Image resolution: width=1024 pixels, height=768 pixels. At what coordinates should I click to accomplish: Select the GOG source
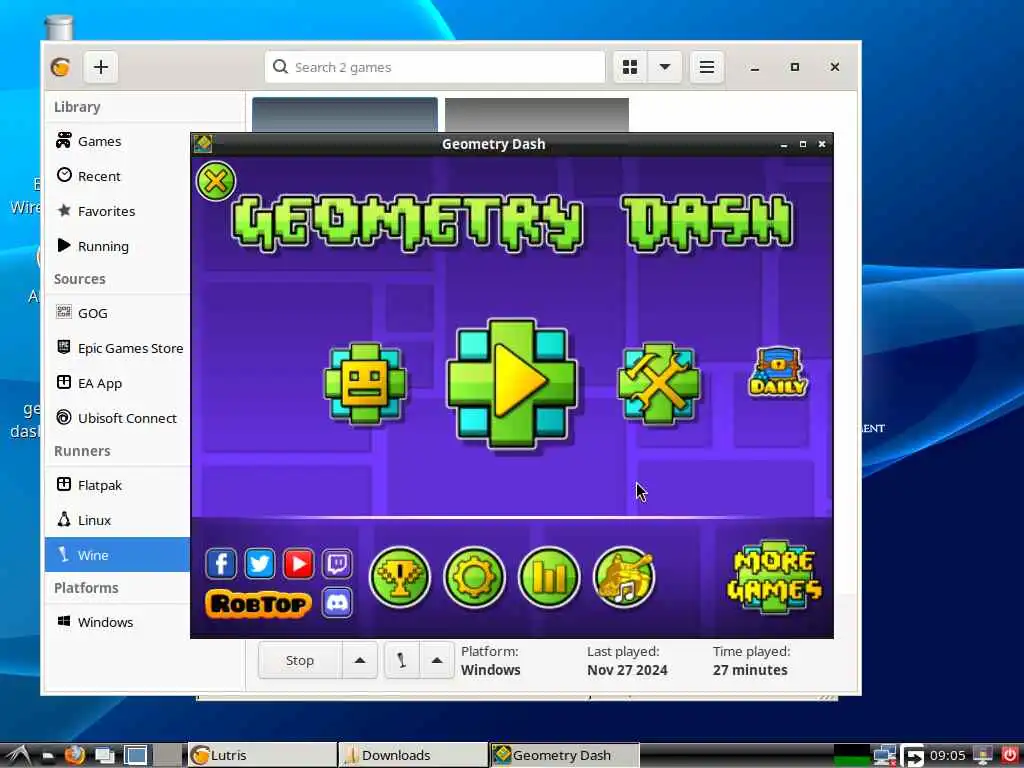coord(118,313)
